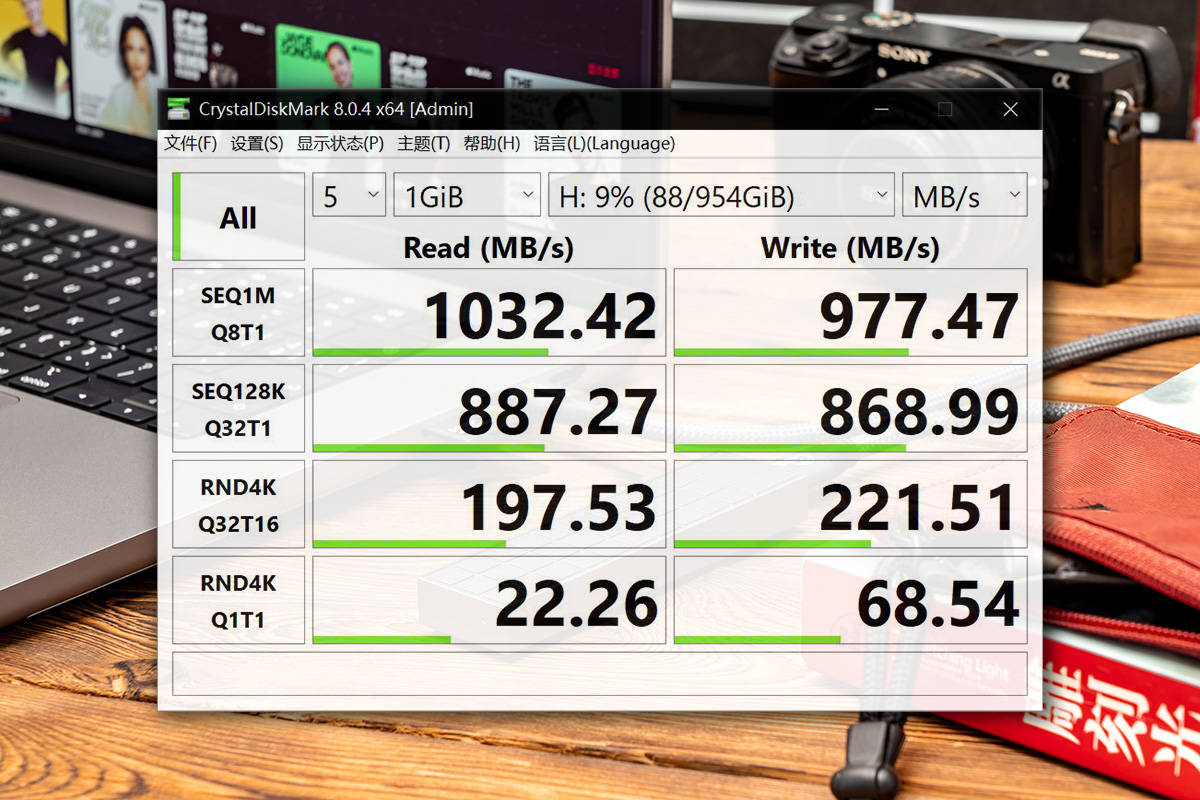Click the 887.27 read result
The image size is (1200, 800).
click(489, 409)
